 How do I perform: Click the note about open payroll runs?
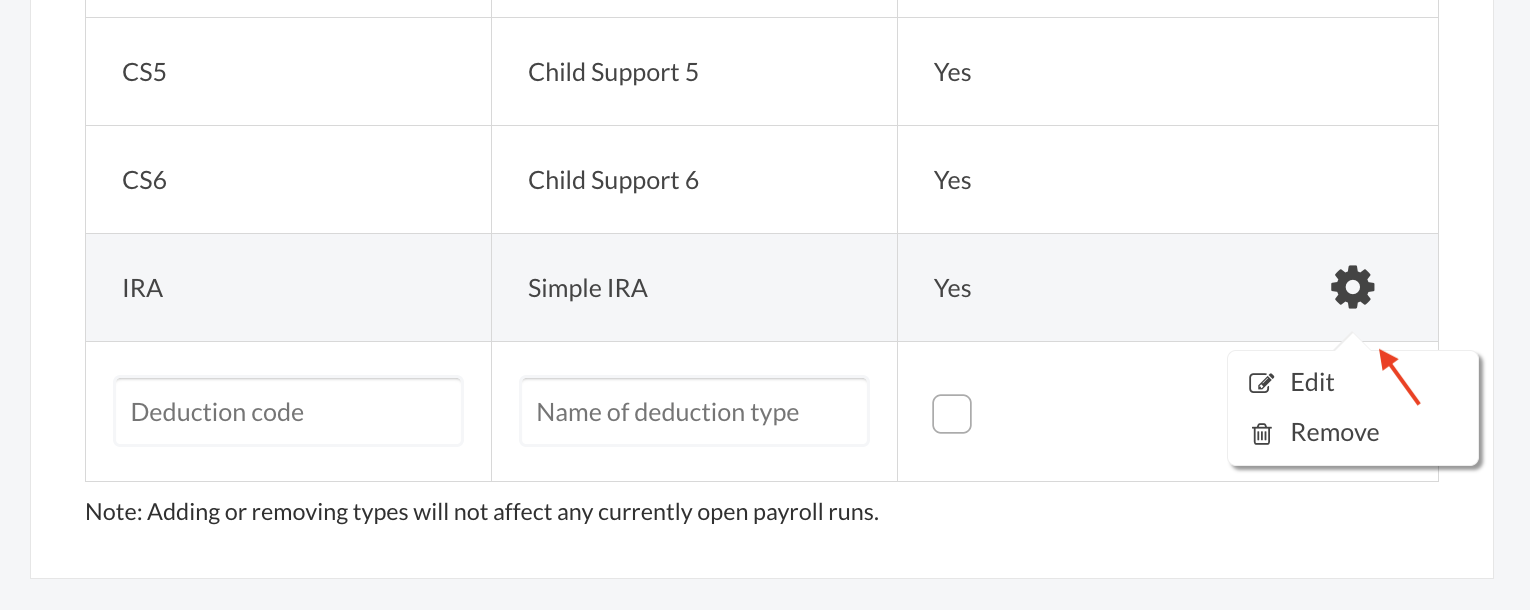482,513
